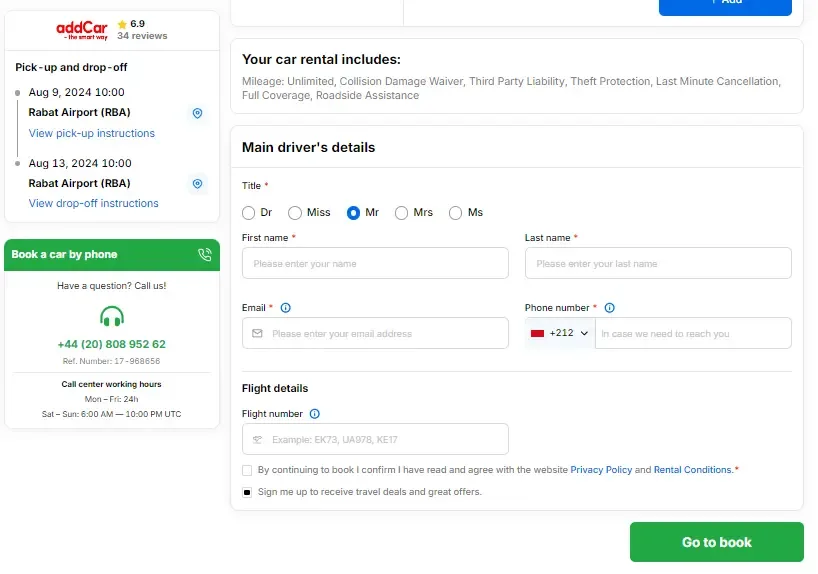Viewport: 818px width, 574px height.
Task: Click the phone call icon in green banner
Action: tap(205, 255)
